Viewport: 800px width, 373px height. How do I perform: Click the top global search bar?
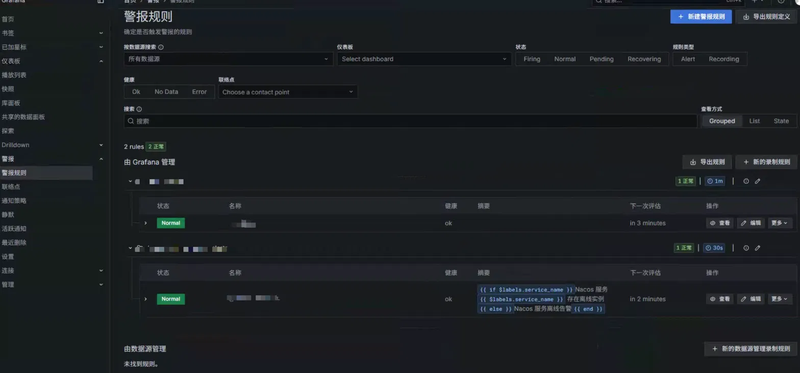[x=668, y=2]
